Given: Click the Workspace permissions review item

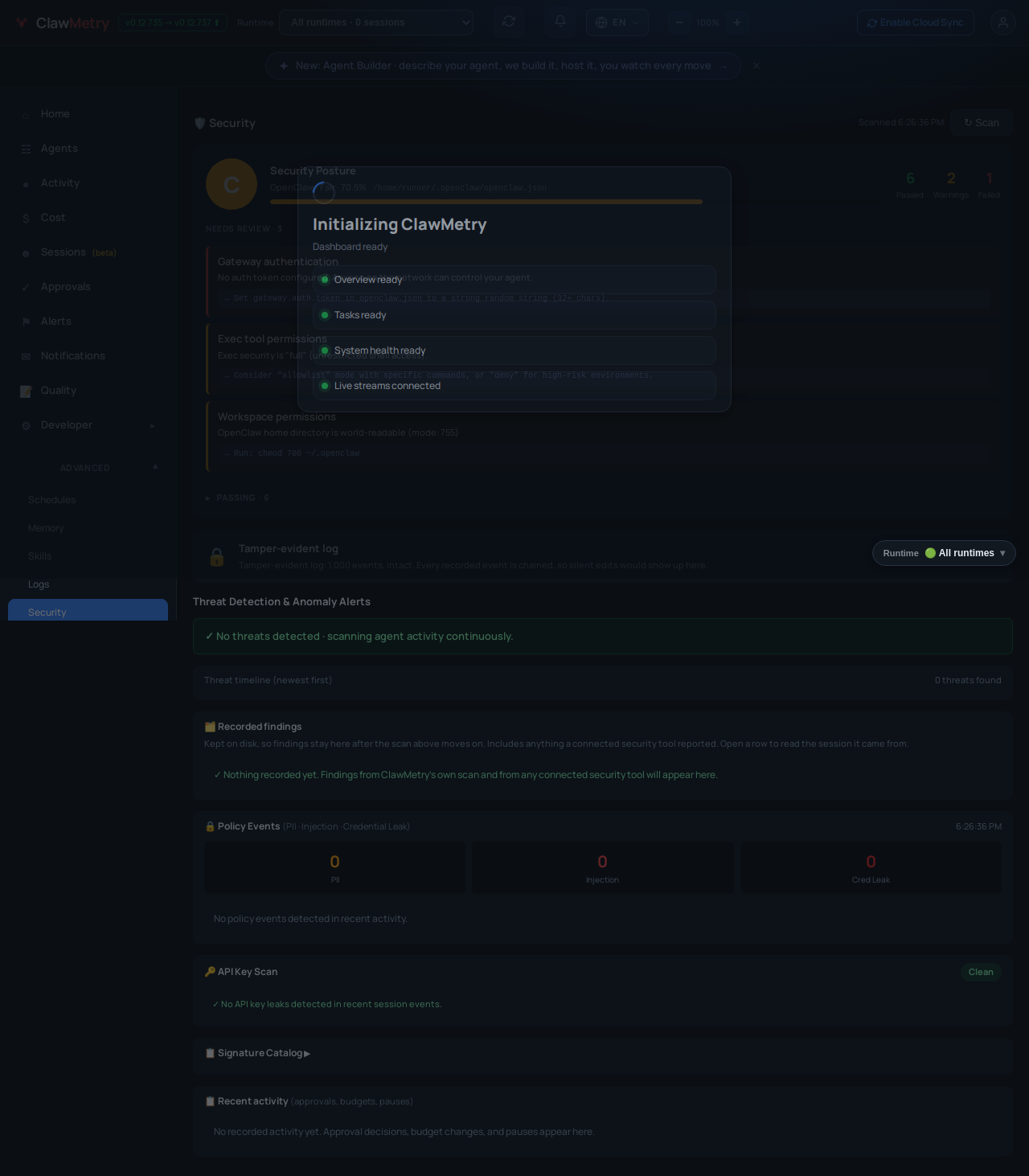Looking at the screenshot, I should pos(603,436).
